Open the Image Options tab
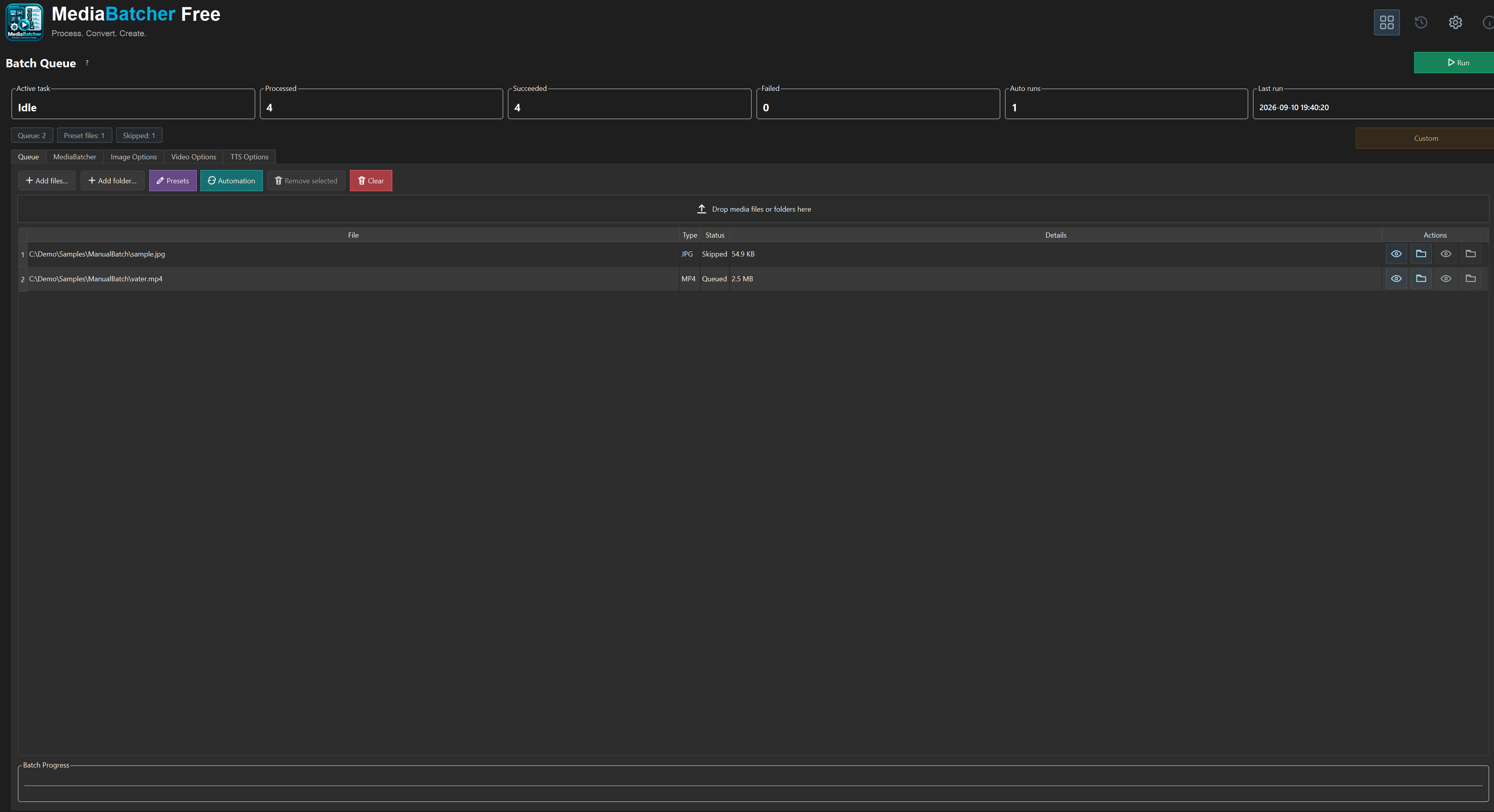 [134, 157]
